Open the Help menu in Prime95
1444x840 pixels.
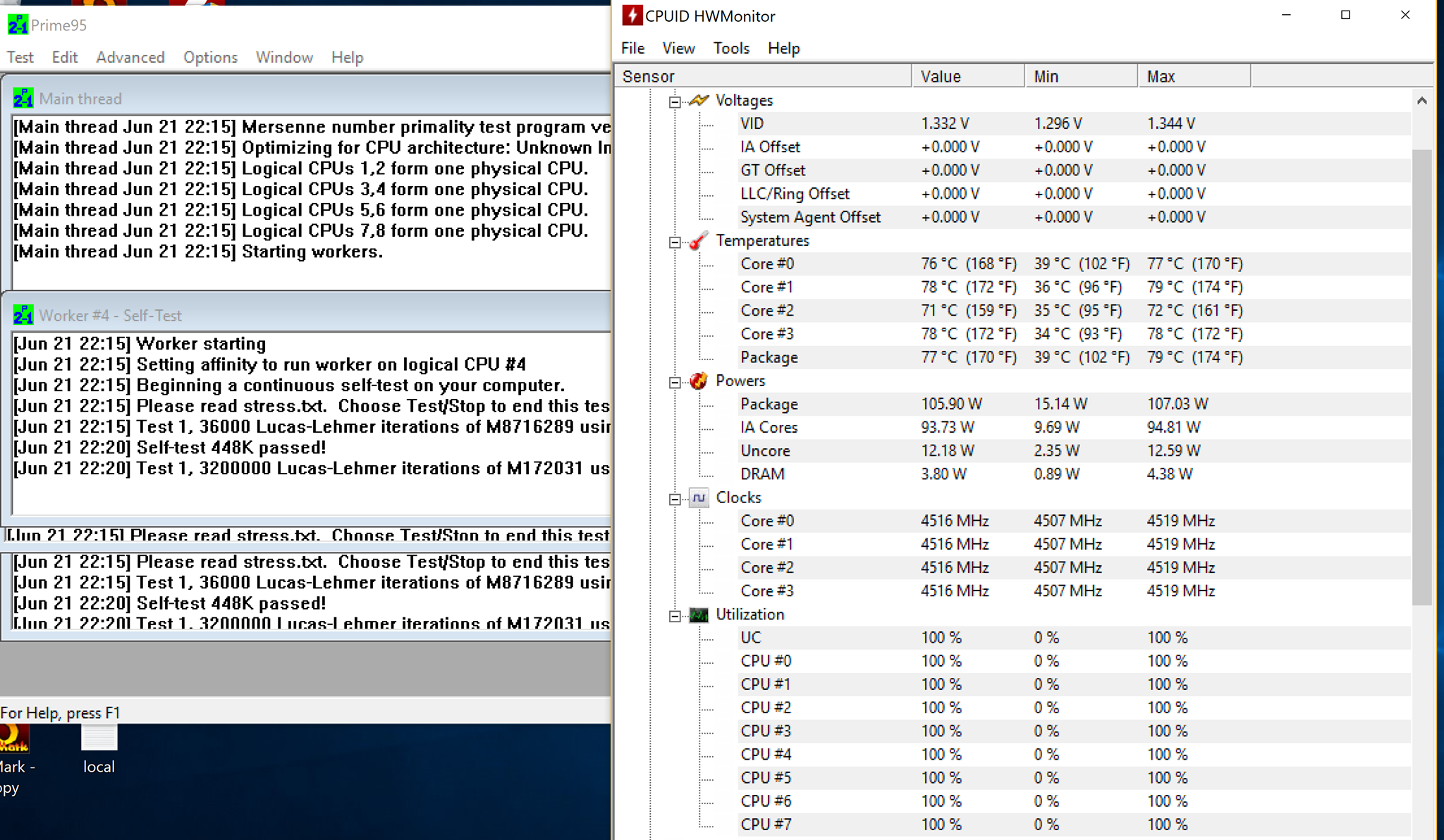point(348,57)
